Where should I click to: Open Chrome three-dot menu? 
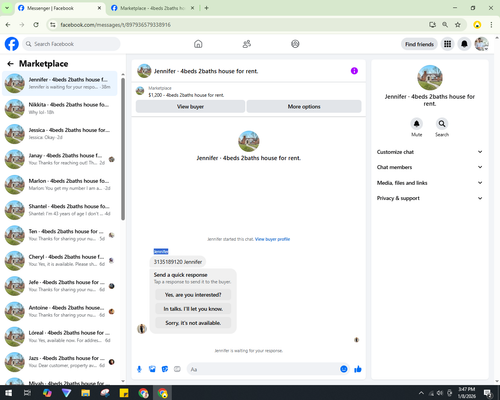[x=491, y=25]
